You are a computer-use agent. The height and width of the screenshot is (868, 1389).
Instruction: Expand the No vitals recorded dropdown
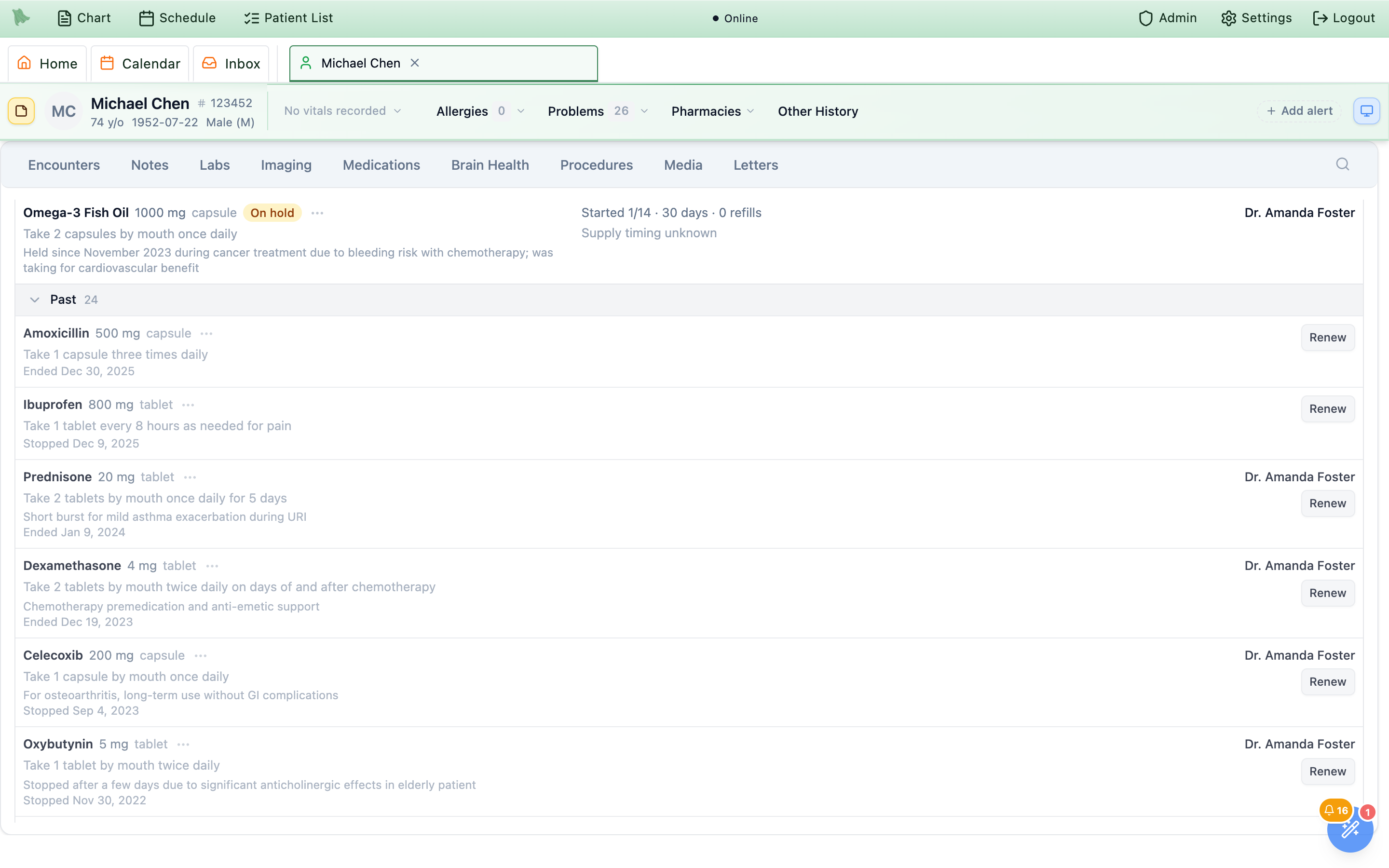pos(342,111)
